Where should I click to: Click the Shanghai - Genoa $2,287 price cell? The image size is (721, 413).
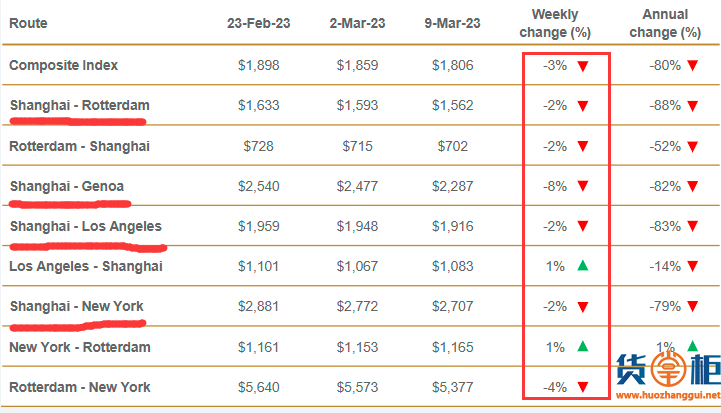click(451, 186)
